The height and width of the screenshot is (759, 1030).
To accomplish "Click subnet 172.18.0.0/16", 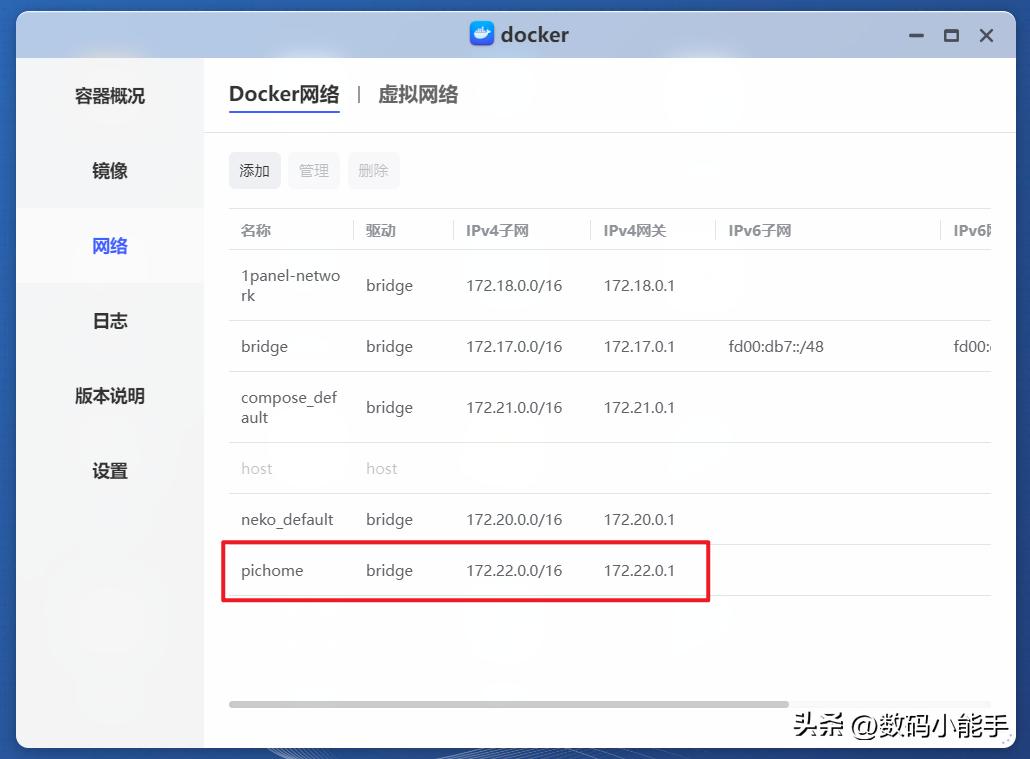I will pyautogui.click(x=514, y=286).
